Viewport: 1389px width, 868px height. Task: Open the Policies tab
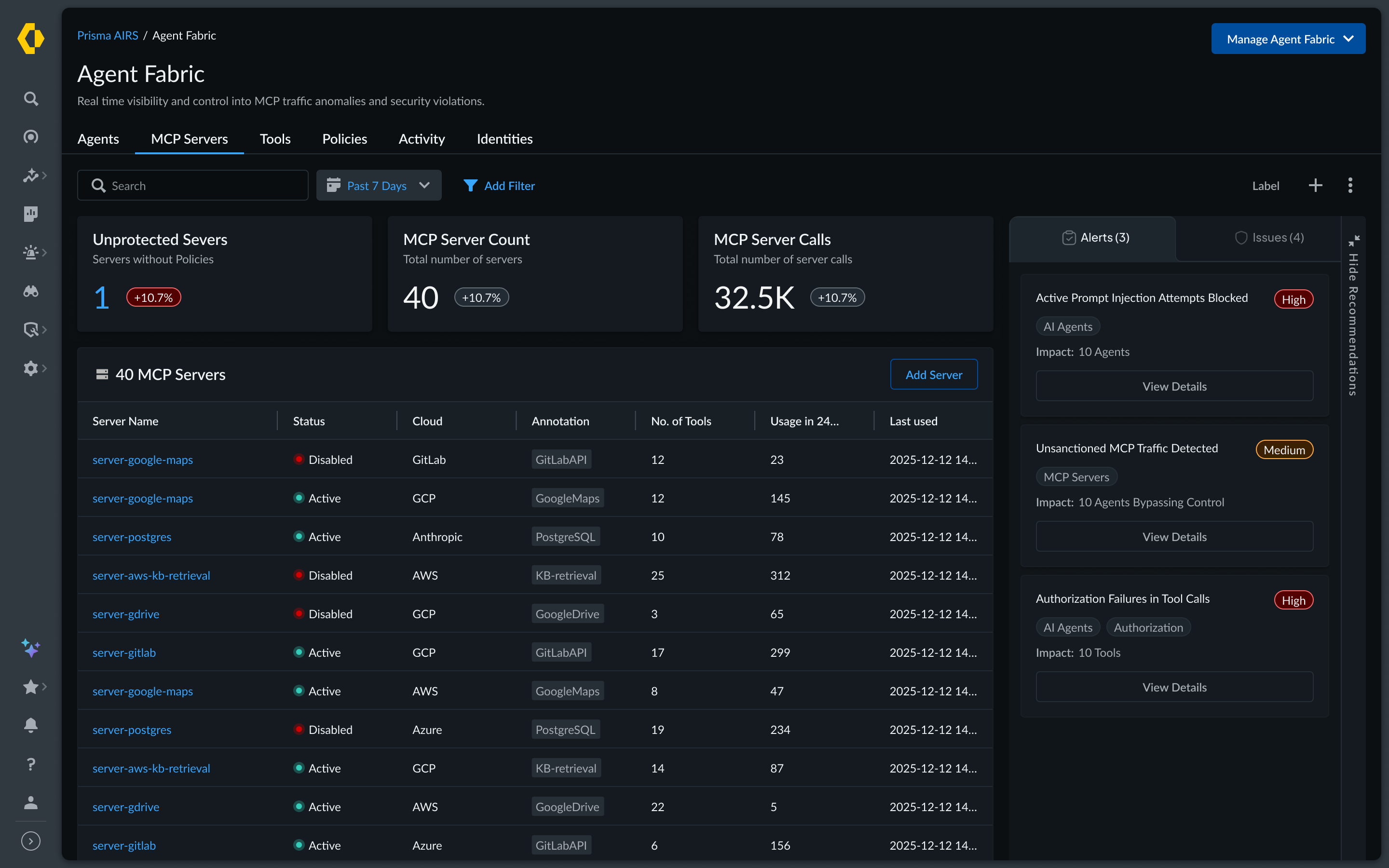344,139
